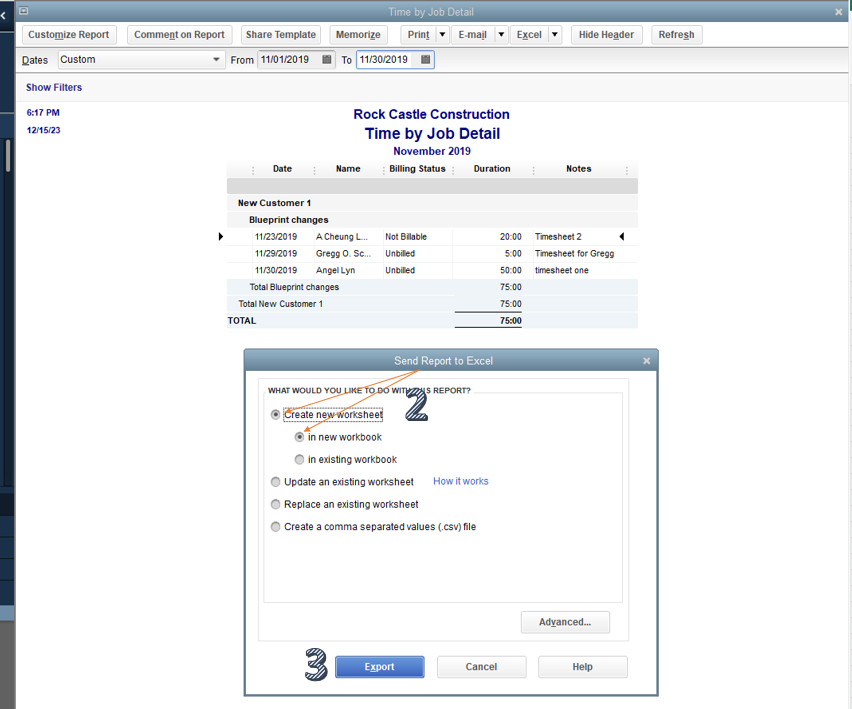Click Comment on Report button
The height and width of the screenshot is (709, 852).
tap(179, 35)
